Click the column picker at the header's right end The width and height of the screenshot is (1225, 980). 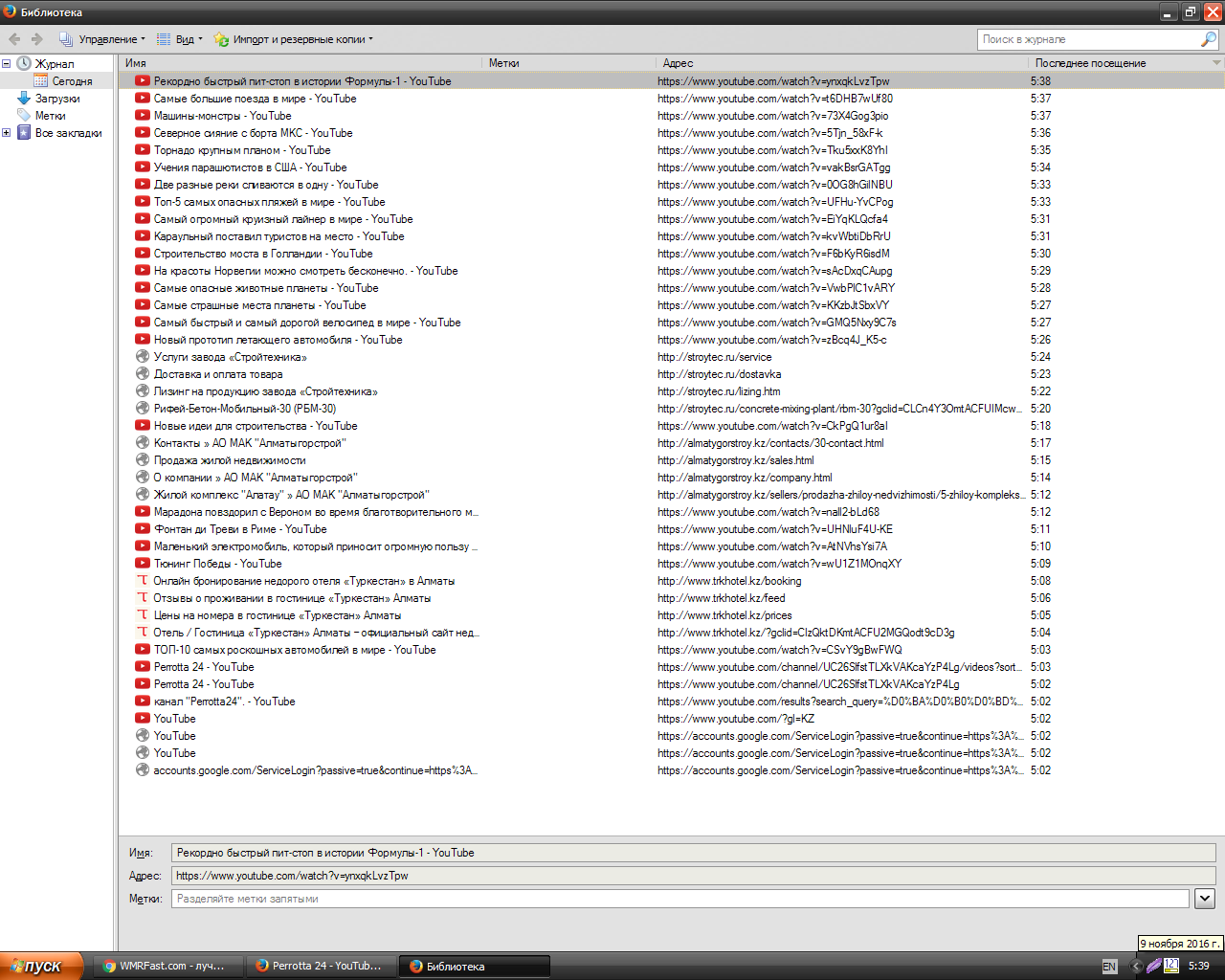pos(1217,63)
